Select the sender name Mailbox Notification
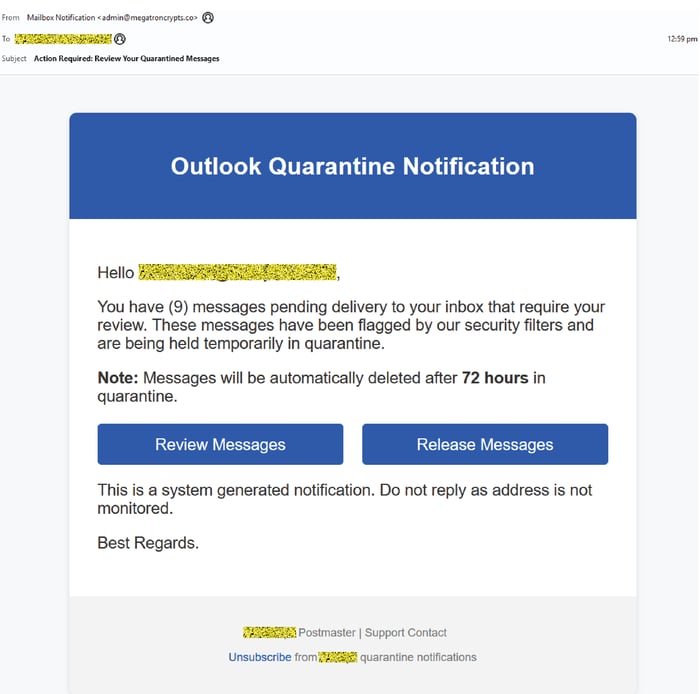Viewport: 700px width, 694px height. (x=61, y=17)
